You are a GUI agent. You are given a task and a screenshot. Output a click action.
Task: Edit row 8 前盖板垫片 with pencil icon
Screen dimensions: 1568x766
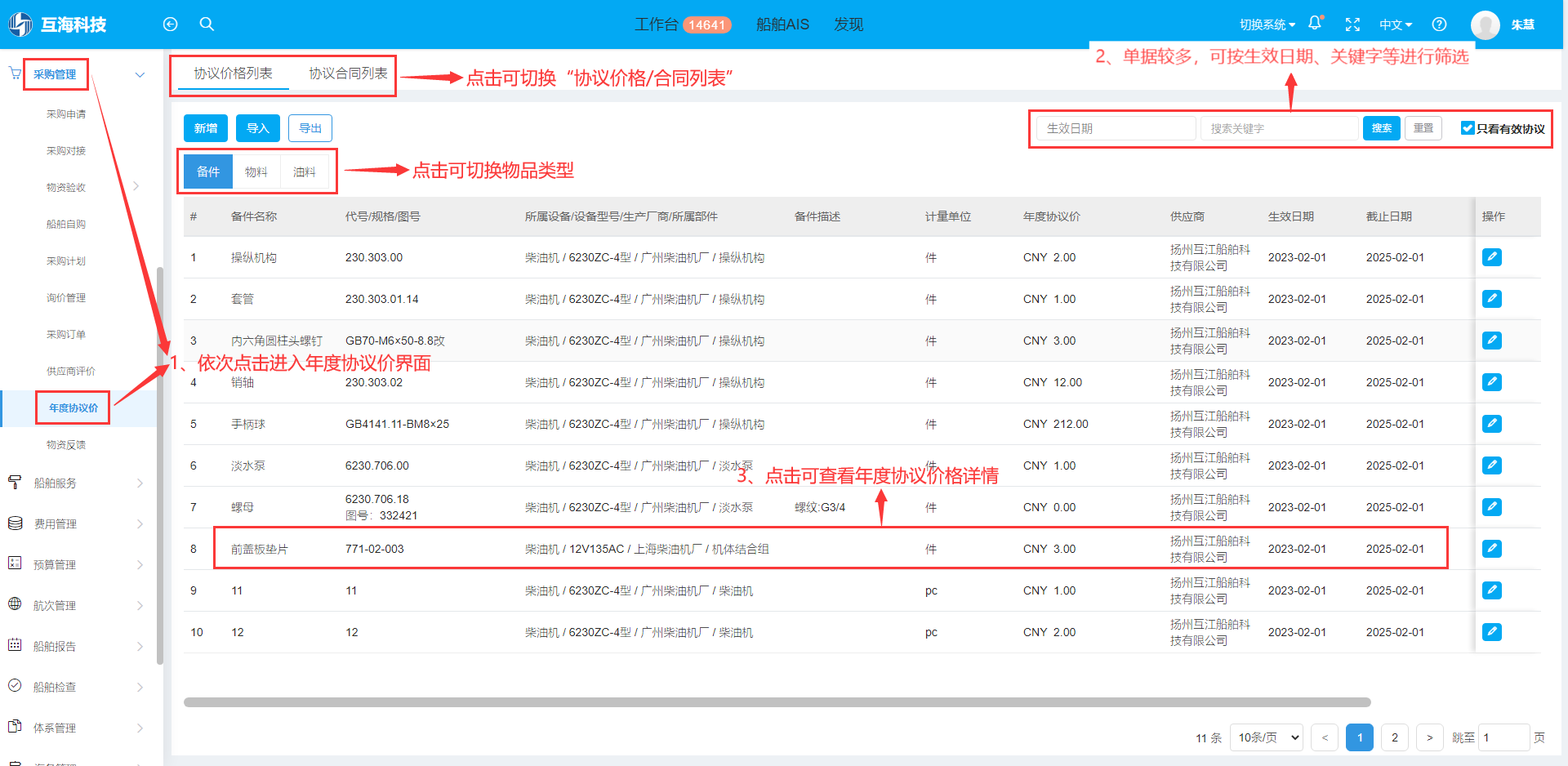tap(1492, 549)
